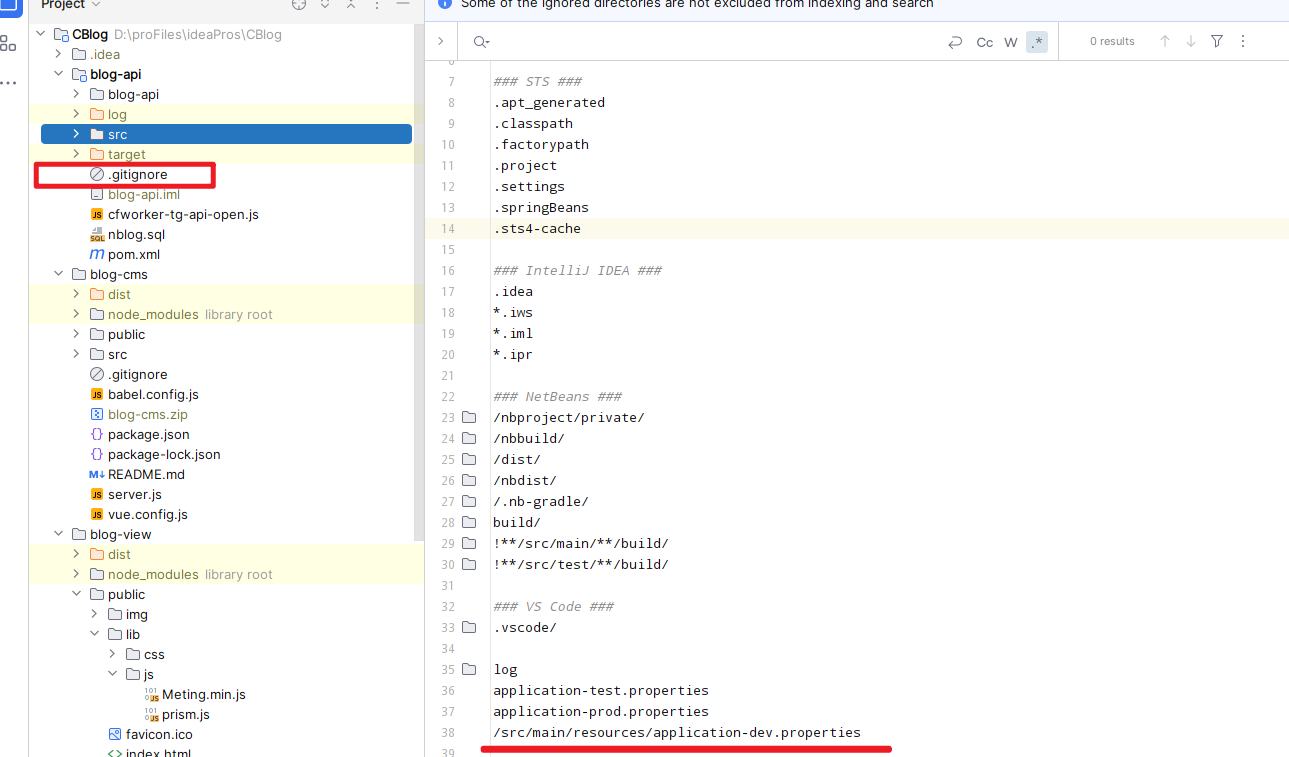
Task: Go to the next occurrence arrow
Action: [x=1191, y=42]
